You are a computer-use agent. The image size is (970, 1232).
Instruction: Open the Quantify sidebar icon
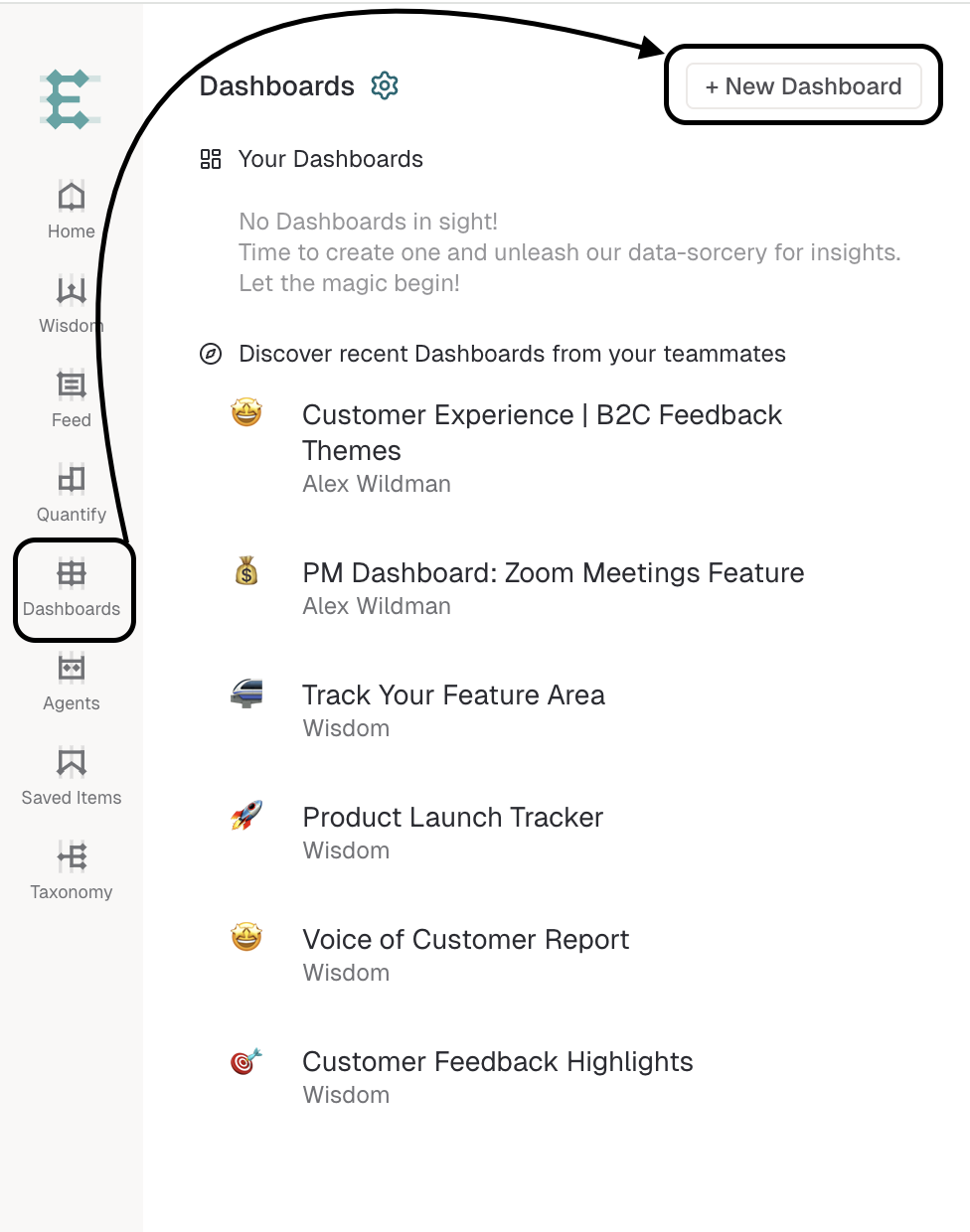click(72, 492)
